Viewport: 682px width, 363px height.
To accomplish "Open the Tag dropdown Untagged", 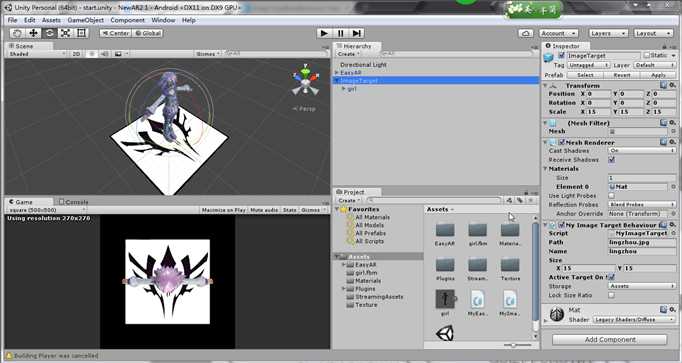I will [x=588, y=65].
